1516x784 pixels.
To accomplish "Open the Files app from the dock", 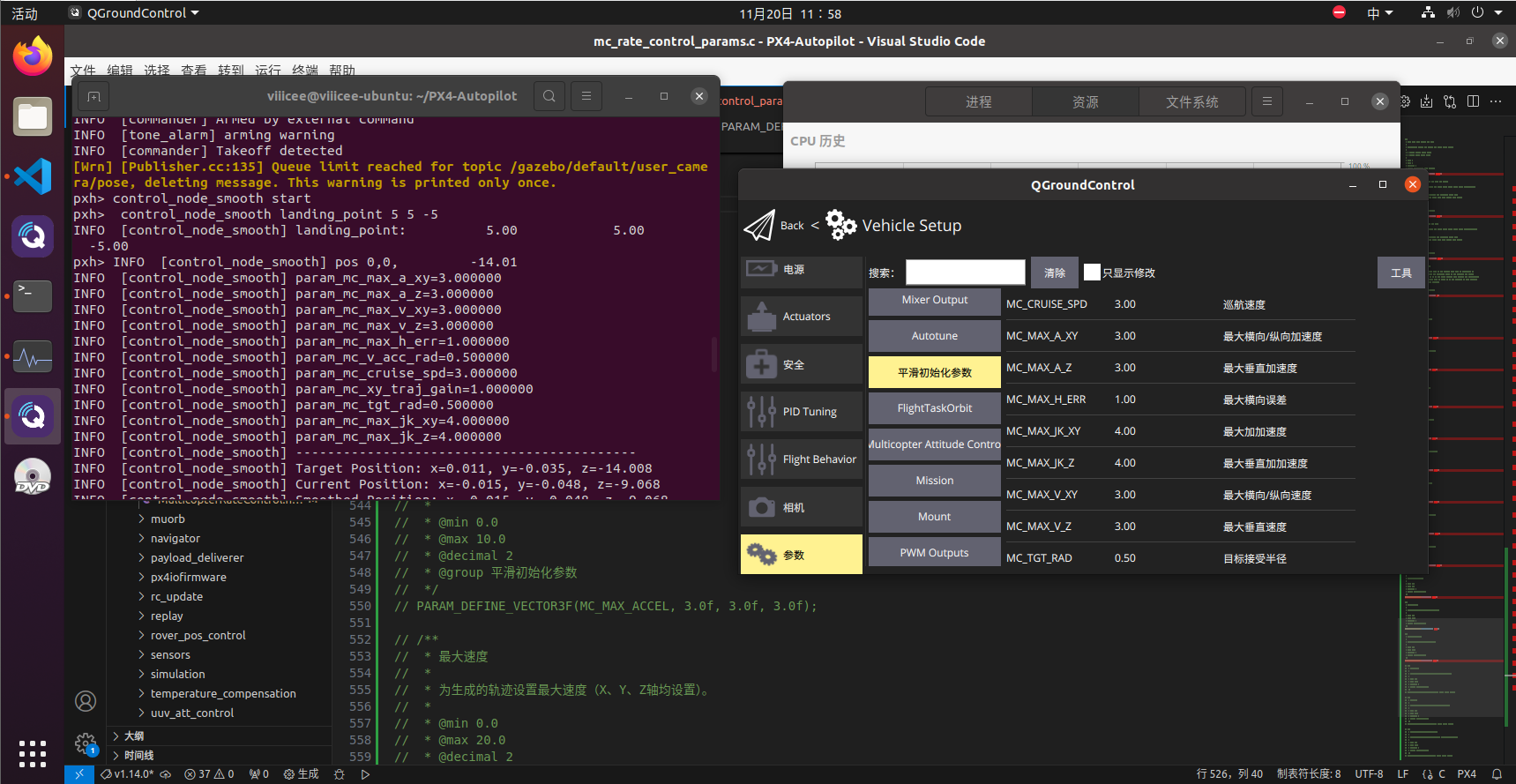I will [33, 116].
